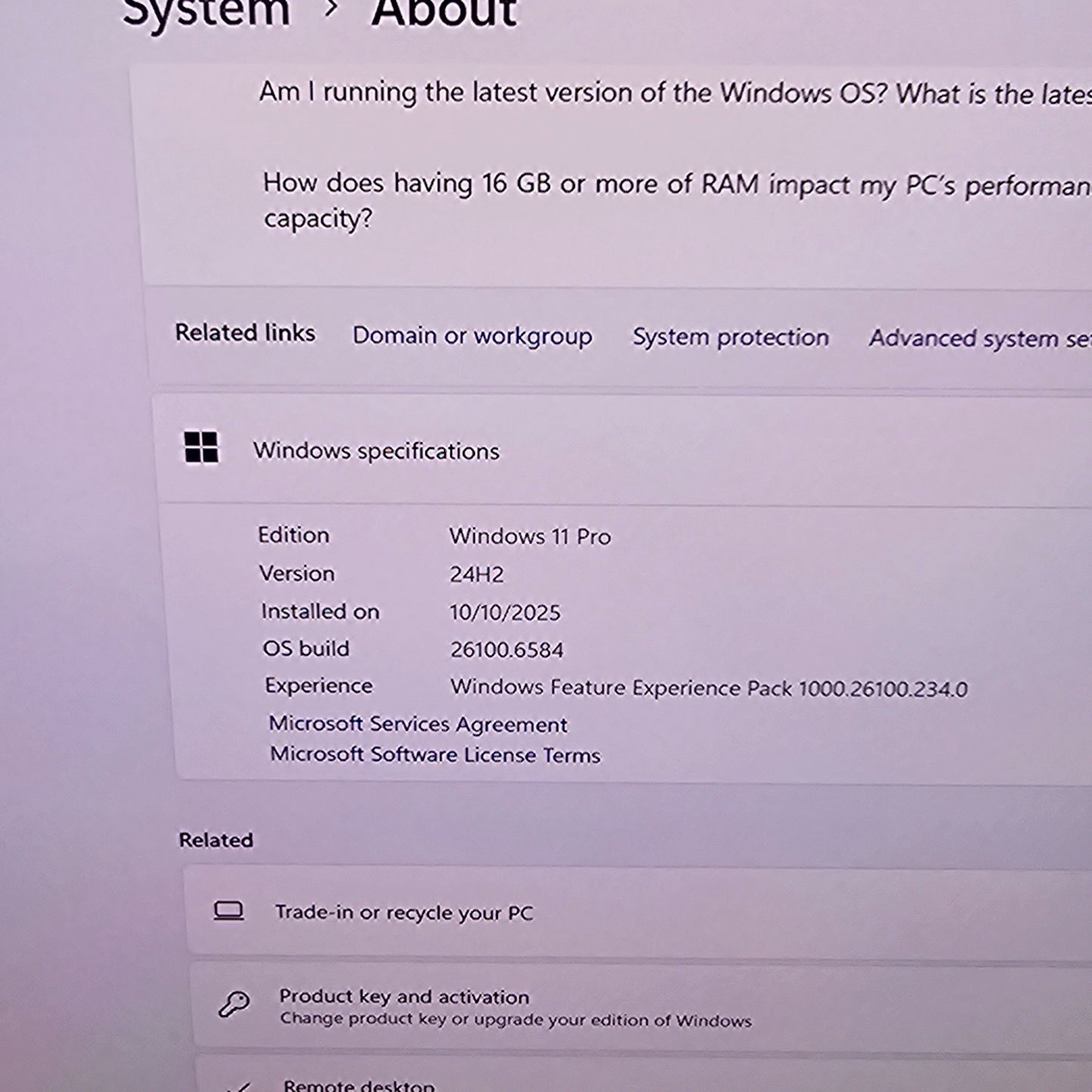This screenshot has width=1092, height=1092.
Task: Click the Edition value Windows 11 Pro
Action: [531, 535]
